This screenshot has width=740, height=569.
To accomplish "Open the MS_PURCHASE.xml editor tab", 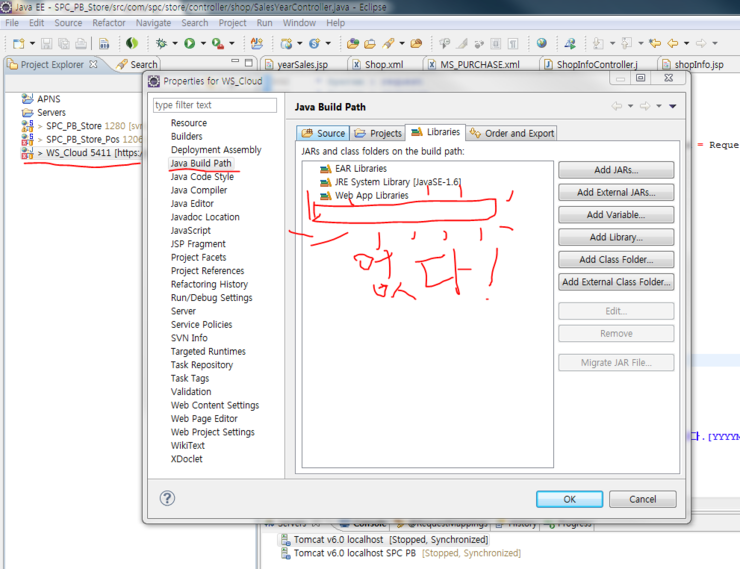I will point(479,65).
